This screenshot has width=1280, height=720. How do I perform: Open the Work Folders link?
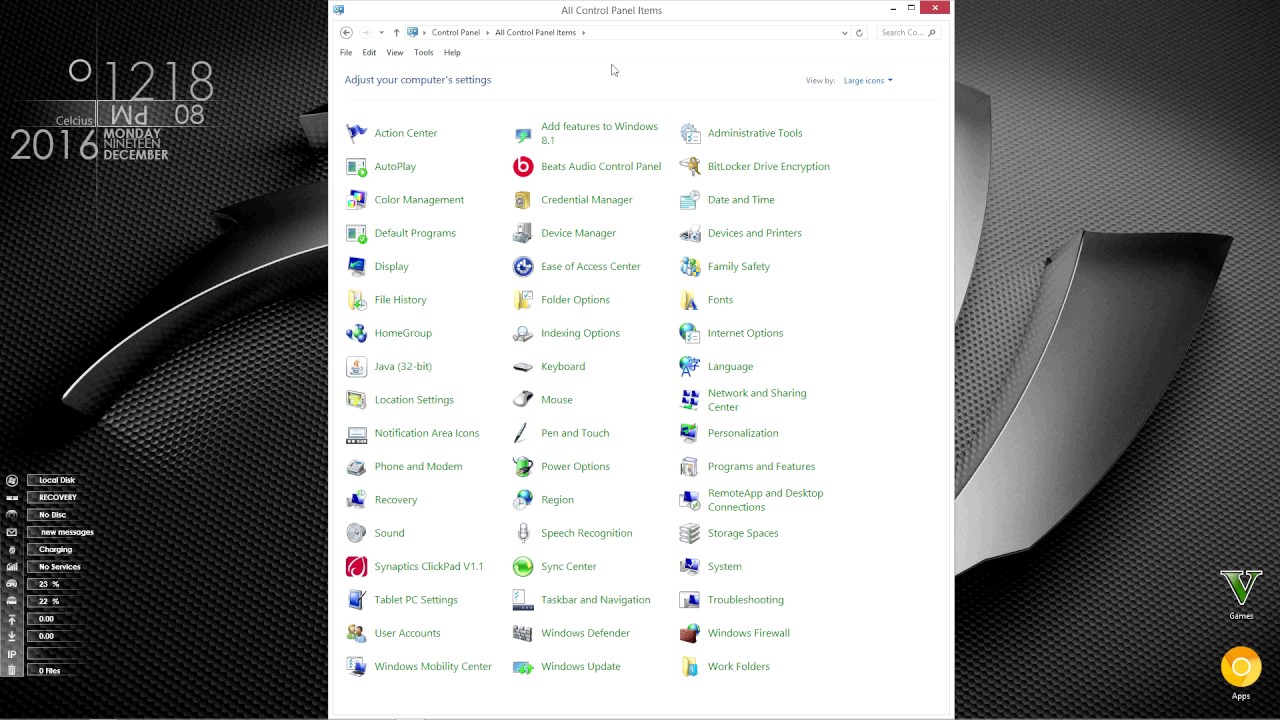(x=738, y=666)
